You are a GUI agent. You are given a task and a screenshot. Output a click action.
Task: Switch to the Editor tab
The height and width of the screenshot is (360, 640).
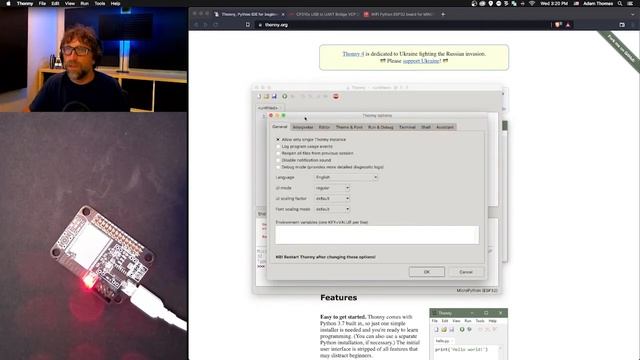pyautogui.click(x=324, y=127)
